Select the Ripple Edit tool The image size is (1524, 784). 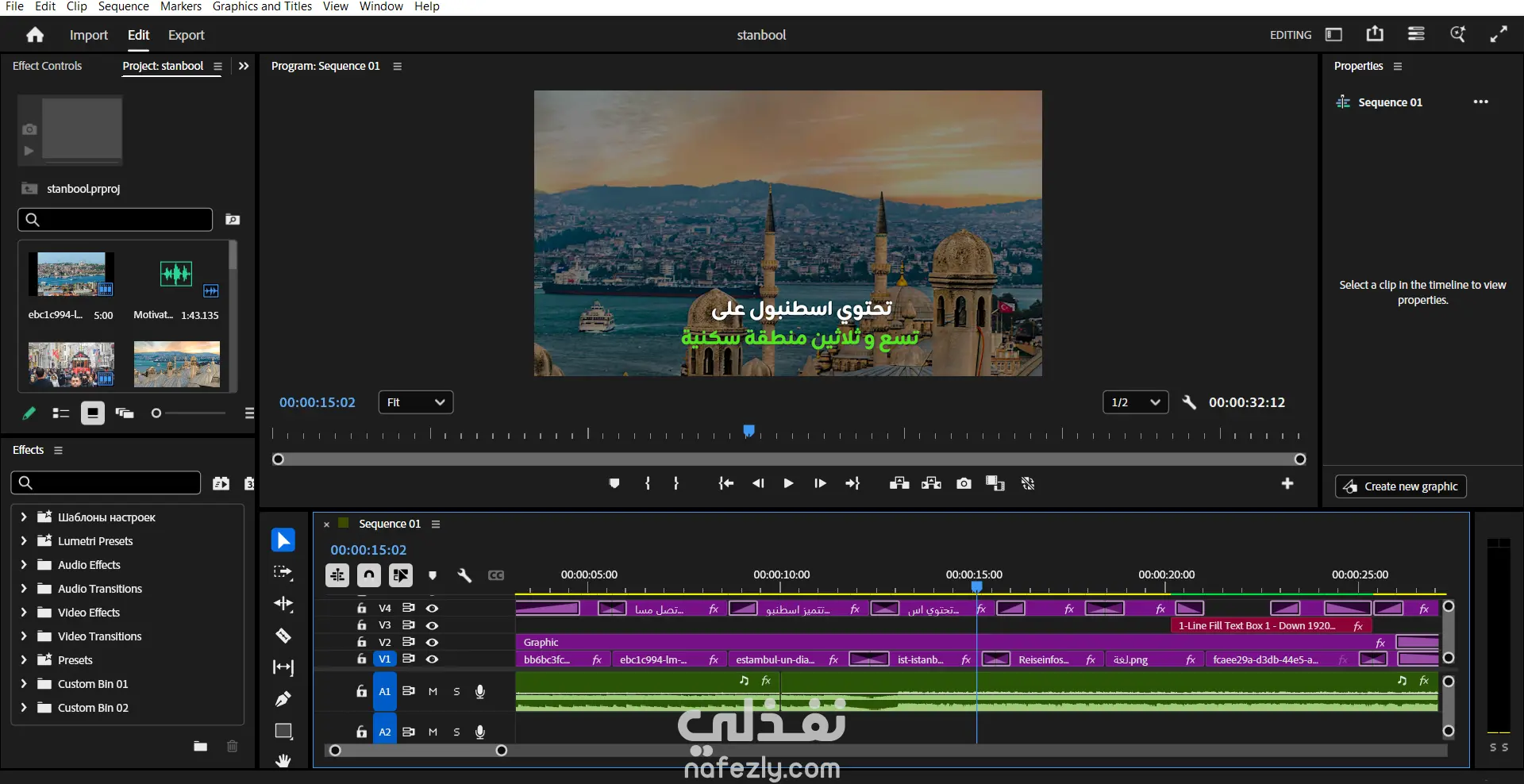coord(283,604)
